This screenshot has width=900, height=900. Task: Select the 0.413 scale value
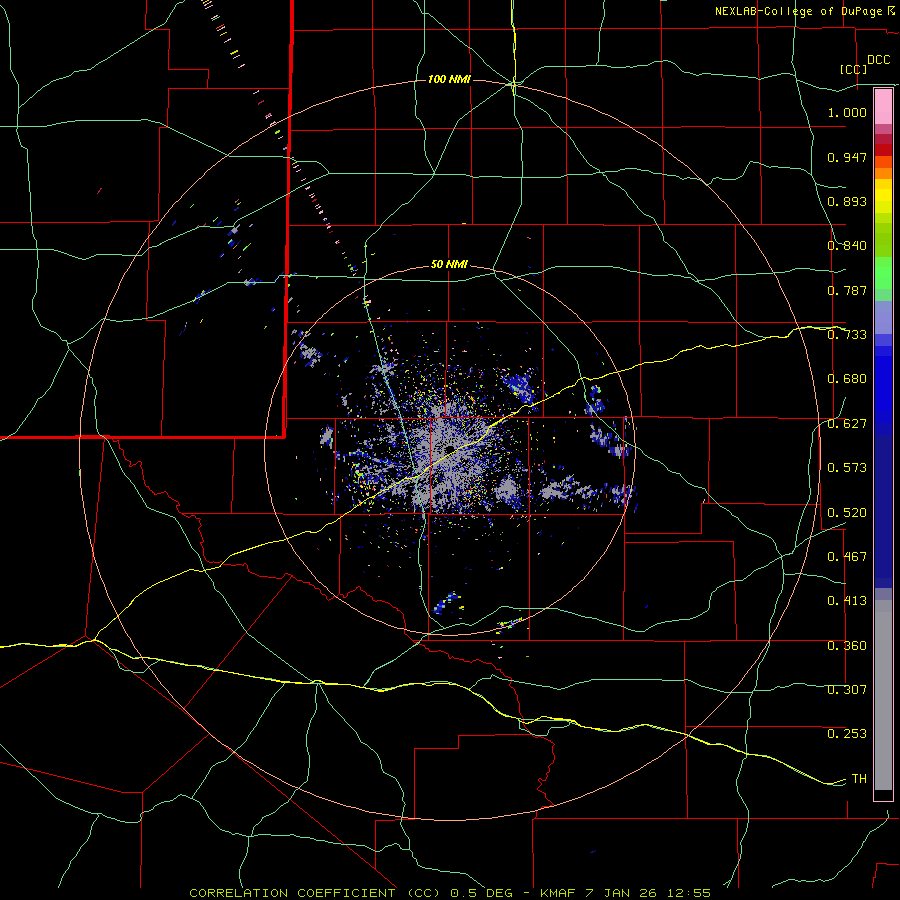(x=847, y=601)
